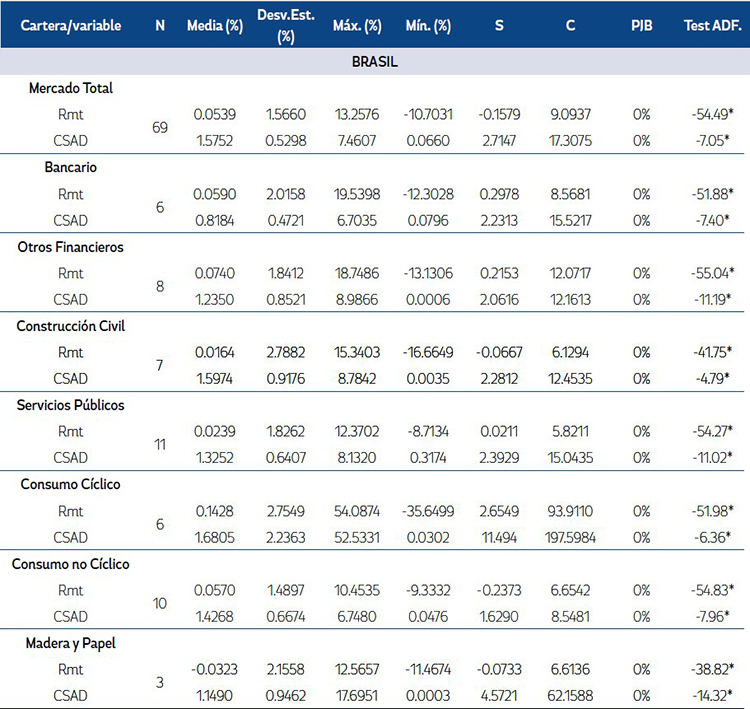Screen dimensions: 750x709
Task: Click the Cartera/variable column header
Action: [x=72, y=26]
